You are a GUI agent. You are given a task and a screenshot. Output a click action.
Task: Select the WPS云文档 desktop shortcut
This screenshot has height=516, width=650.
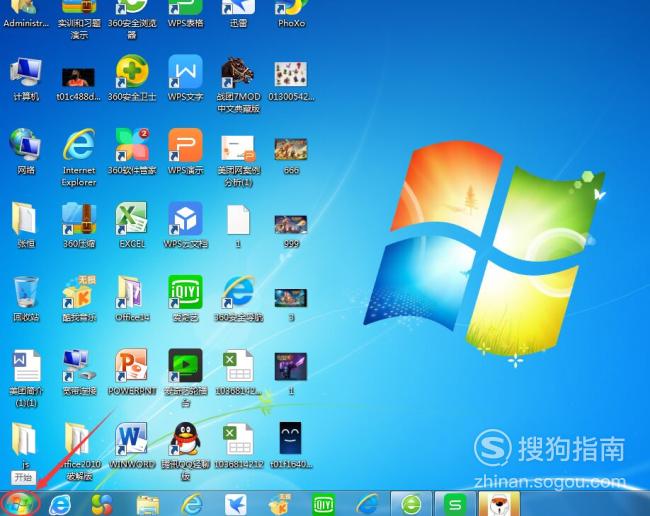point(185,225)
